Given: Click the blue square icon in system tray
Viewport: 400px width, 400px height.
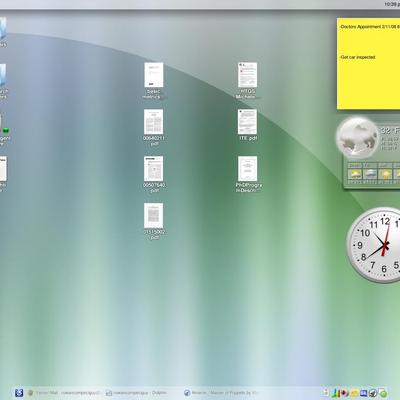Looking at the screenshot, I should coord(363,393).
